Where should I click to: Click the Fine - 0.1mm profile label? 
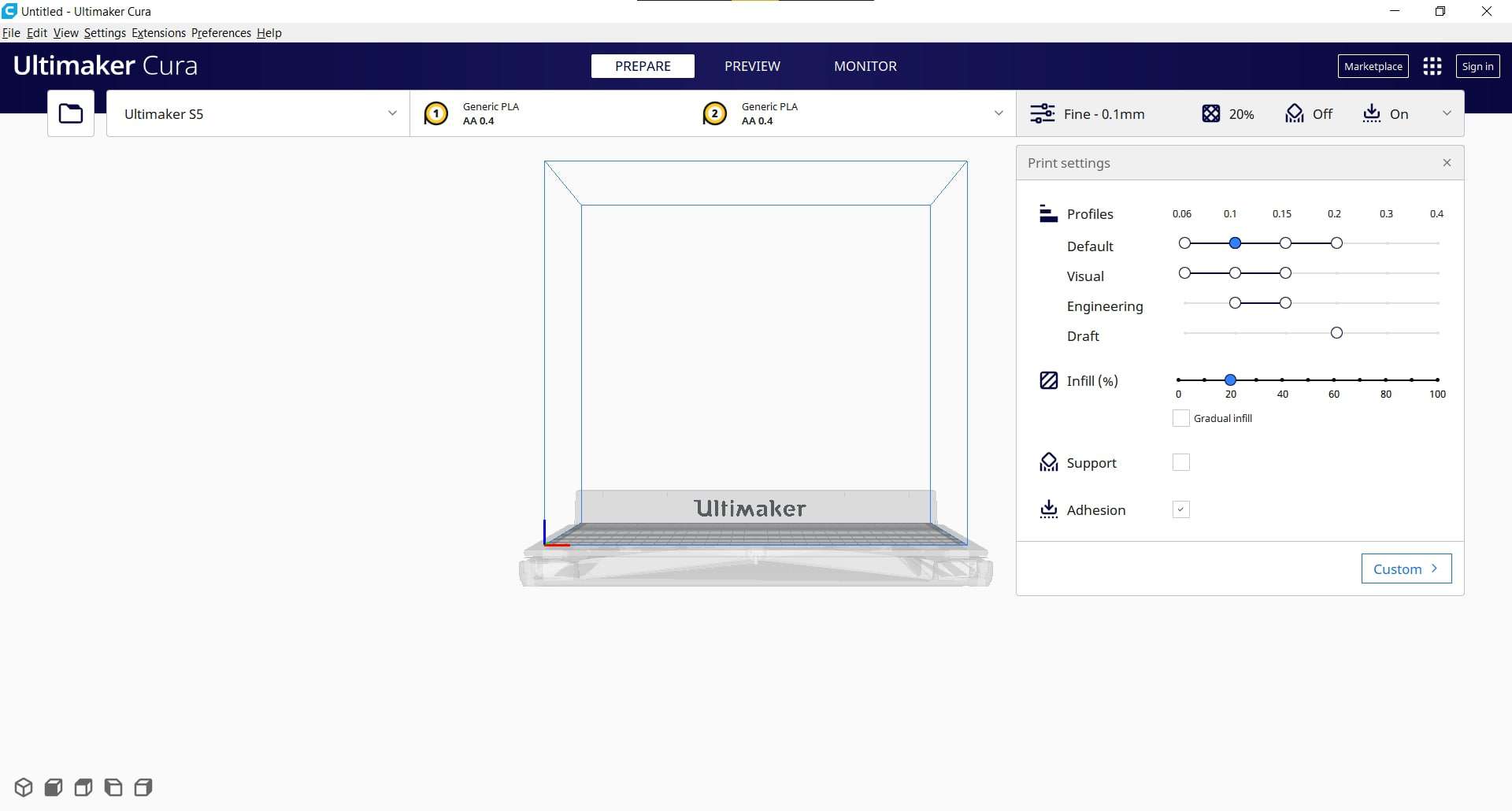(x=1104, y=114)
